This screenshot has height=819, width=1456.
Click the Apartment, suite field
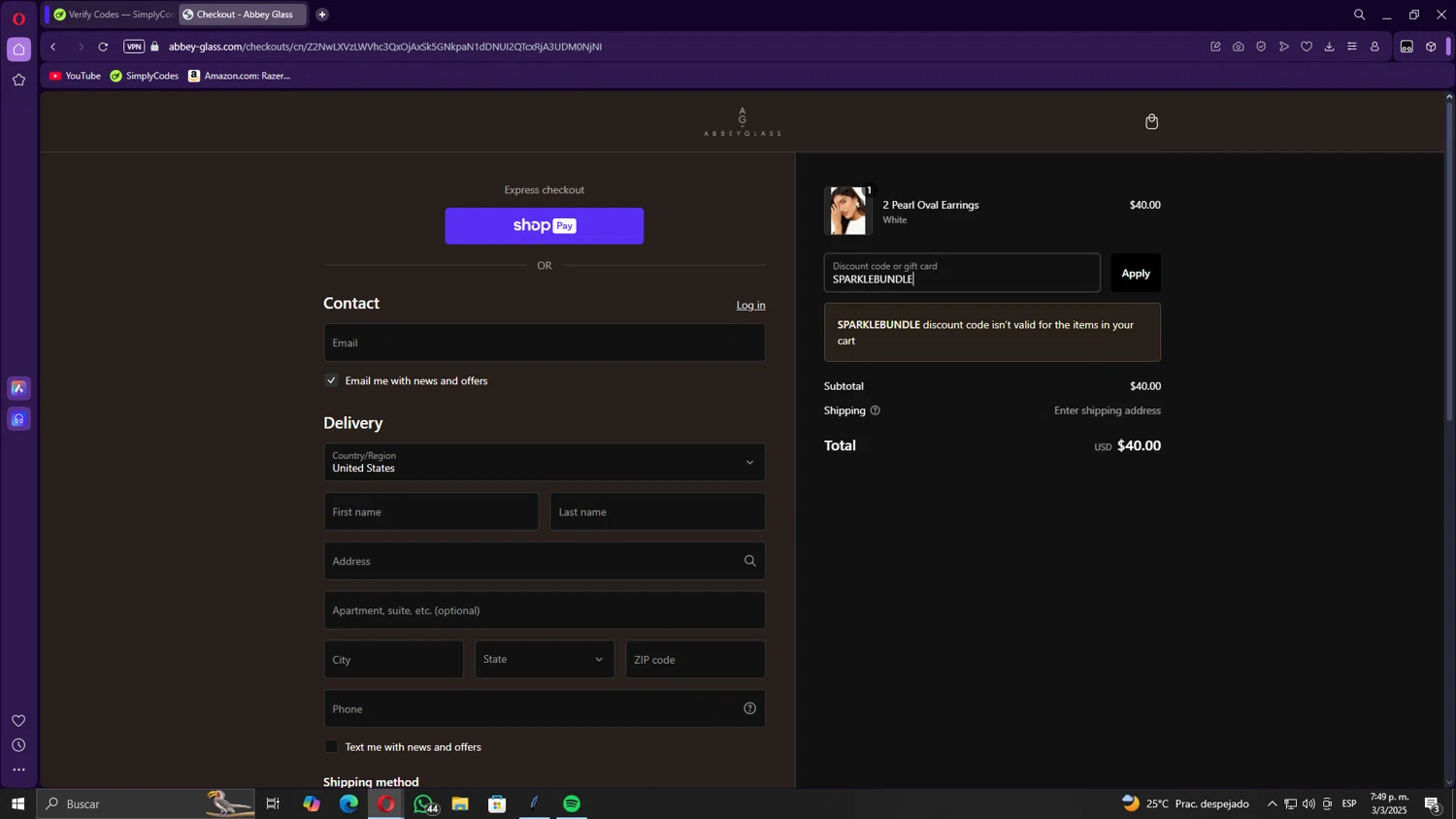click(545, 610)
